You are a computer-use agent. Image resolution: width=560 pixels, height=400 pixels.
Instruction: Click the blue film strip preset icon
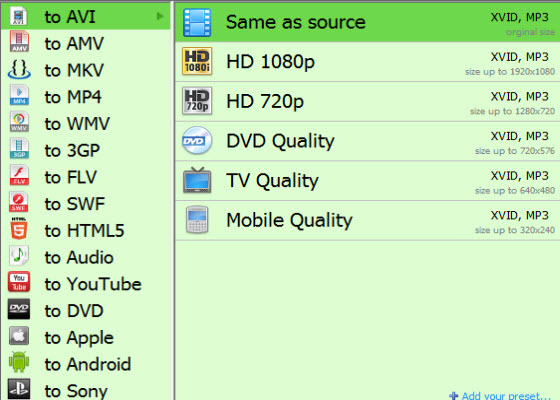[197, 23]
